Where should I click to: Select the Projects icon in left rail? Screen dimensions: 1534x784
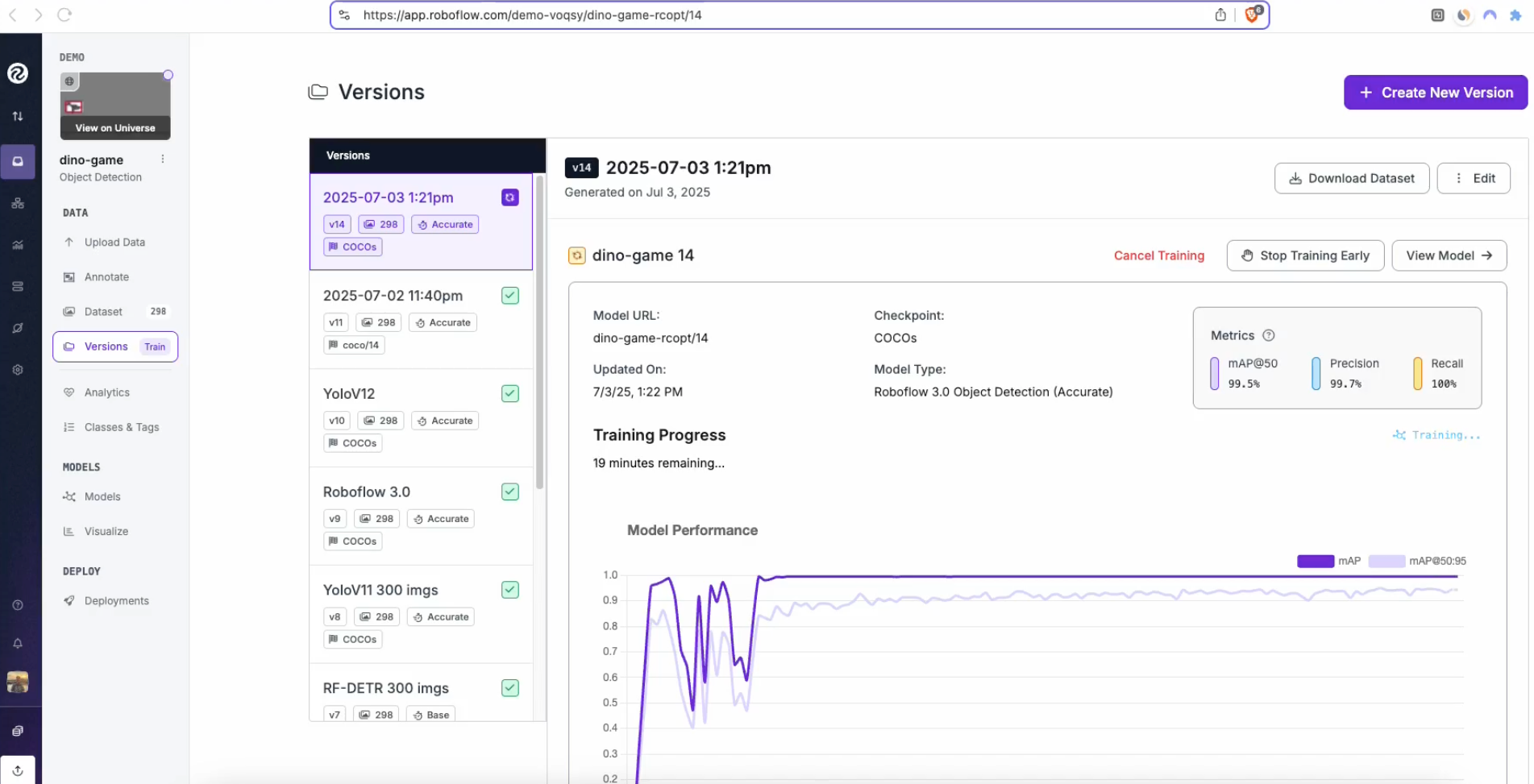pyautogui.click(x=18, y=161)
